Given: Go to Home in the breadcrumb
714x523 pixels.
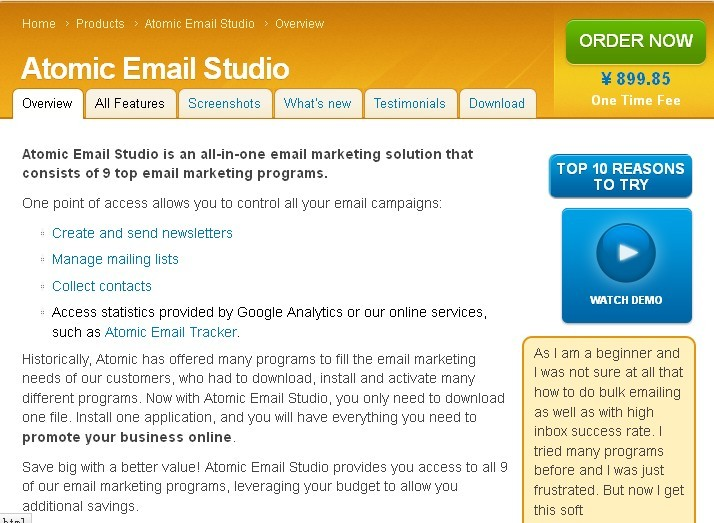Looking at the screenshot, I should [x=39, y=24].
